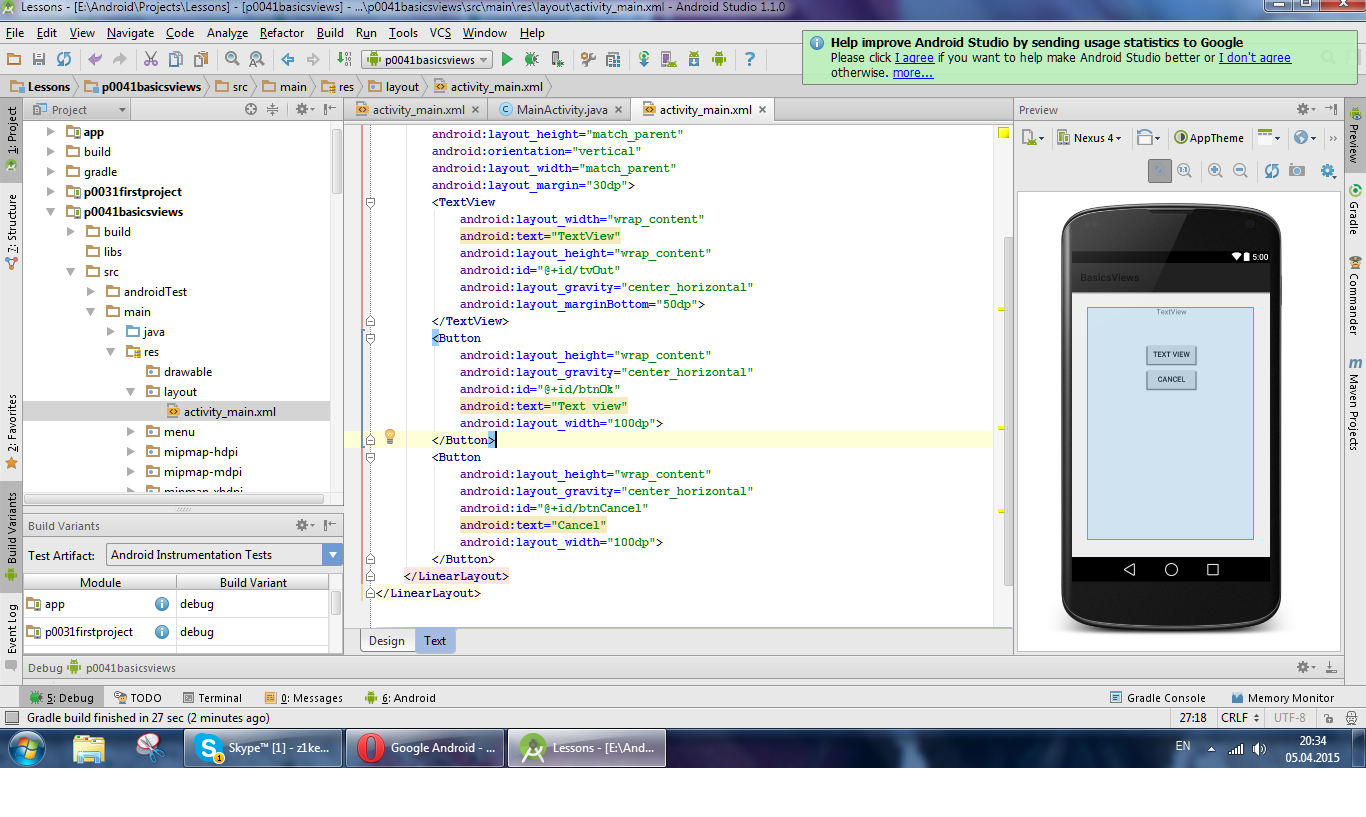The width and height of the screenshot is (1366, 817).
Task: Open Find with the magnifier toolbar icon
Action: [x=232, y=59]
